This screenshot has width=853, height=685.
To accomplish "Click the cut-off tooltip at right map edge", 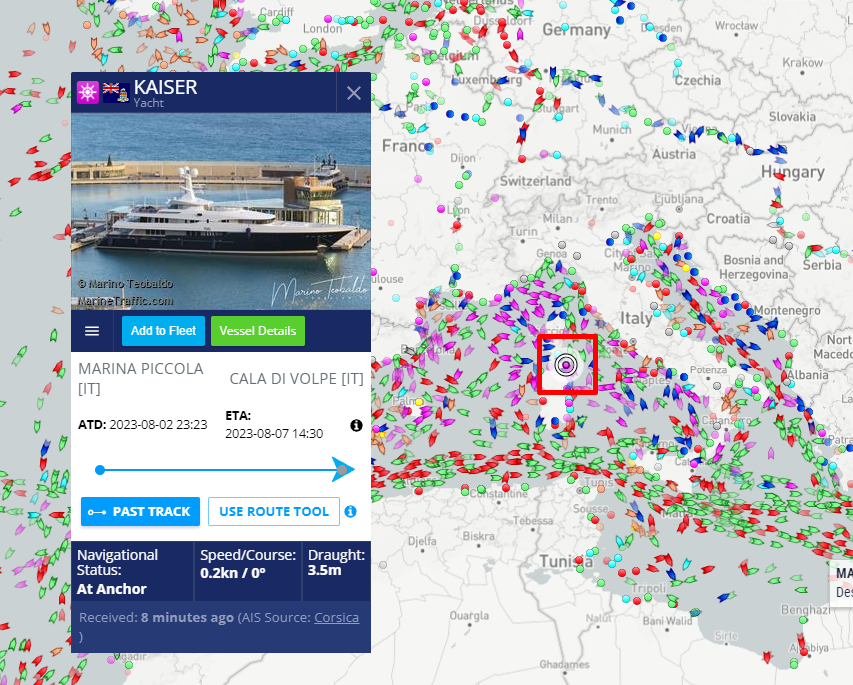I will (843, 582).
